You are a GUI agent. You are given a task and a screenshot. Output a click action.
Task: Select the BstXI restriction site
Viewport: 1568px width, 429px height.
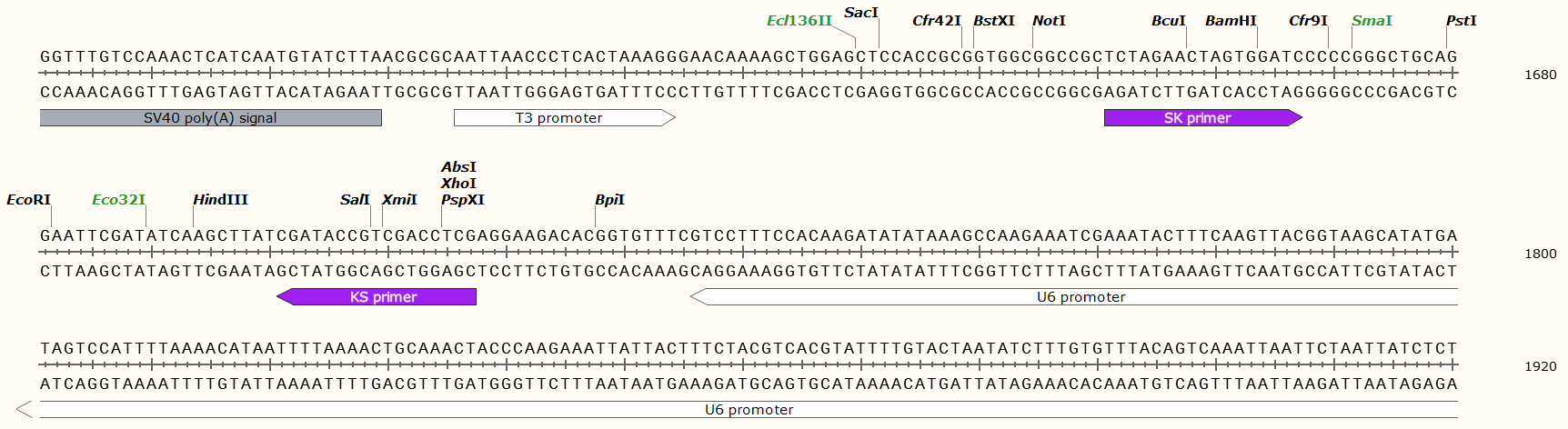pyautogui.click(x=993, y=21)
